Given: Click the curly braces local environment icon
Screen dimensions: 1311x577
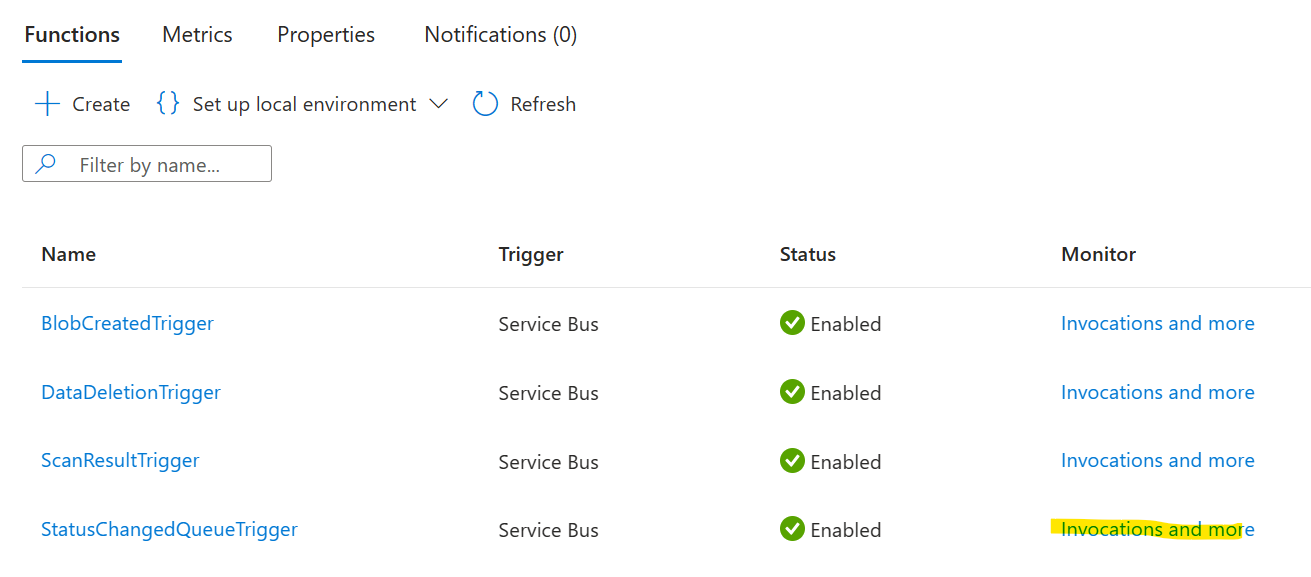Looking at the screenshot, I should point(168,104).
